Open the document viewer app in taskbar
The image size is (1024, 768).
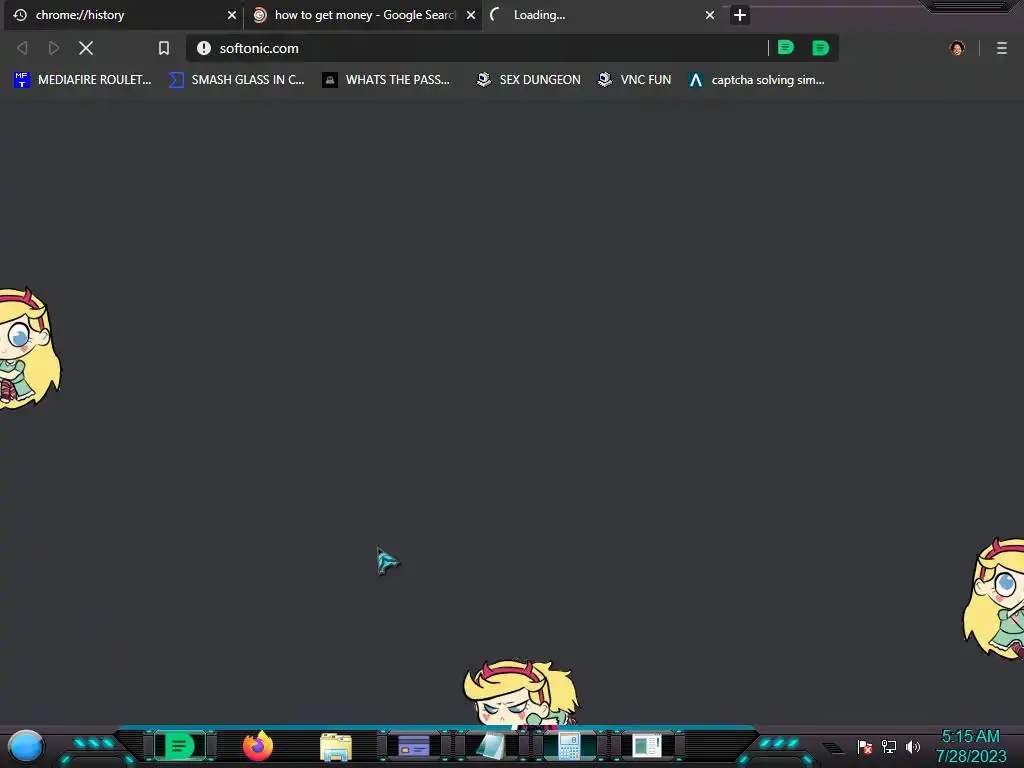click(x=647, y=746)
